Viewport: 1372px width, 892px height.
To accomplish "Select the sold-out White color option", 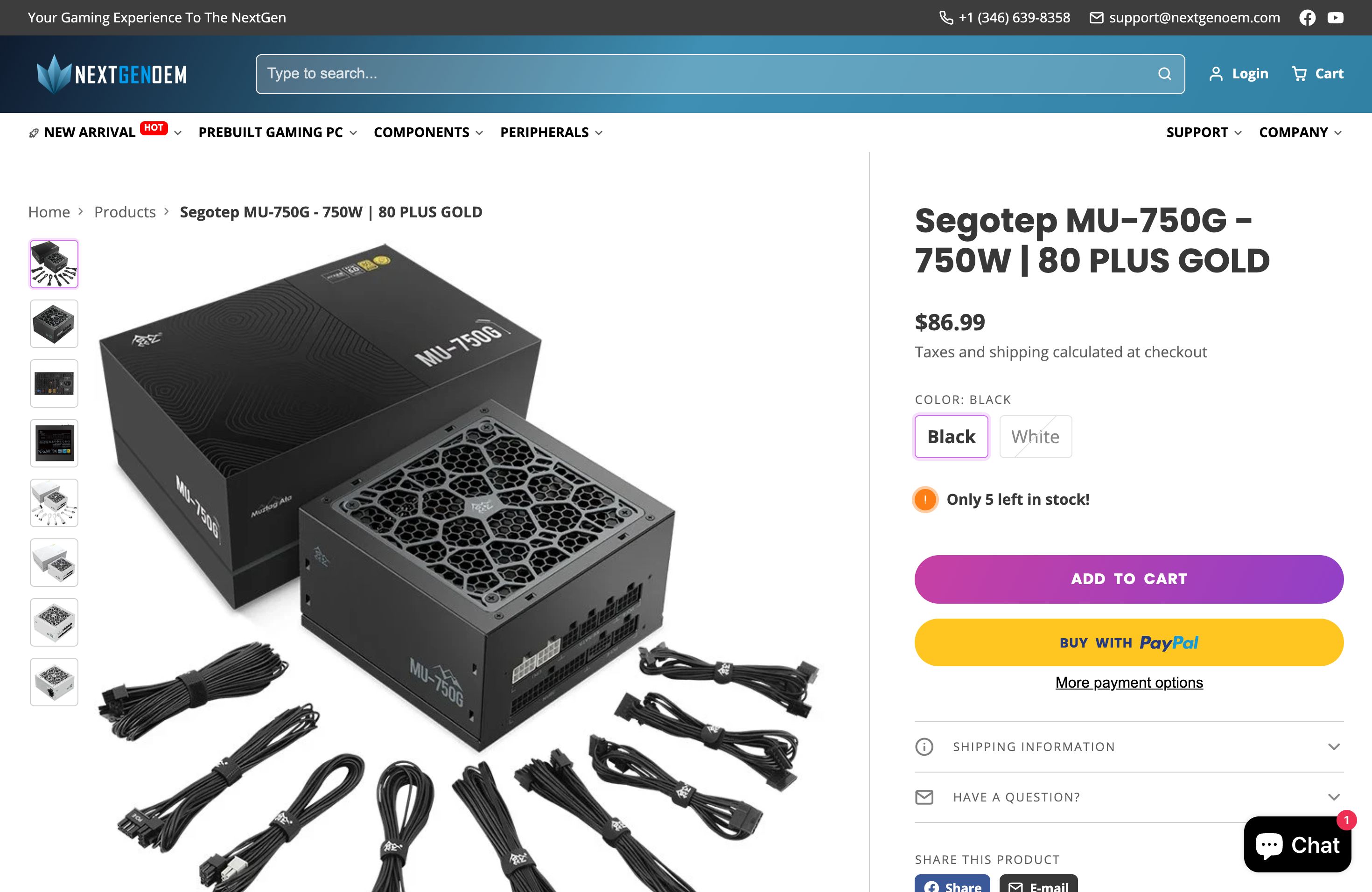I will point(1035,436).
